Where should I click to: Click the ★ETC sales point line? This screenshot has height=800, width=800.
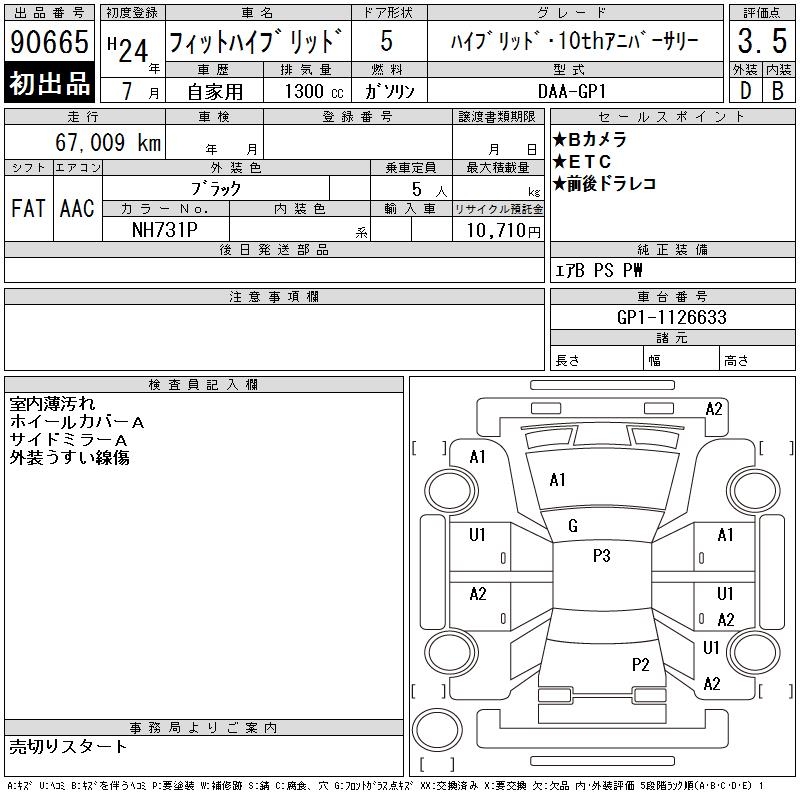point(582,162)
